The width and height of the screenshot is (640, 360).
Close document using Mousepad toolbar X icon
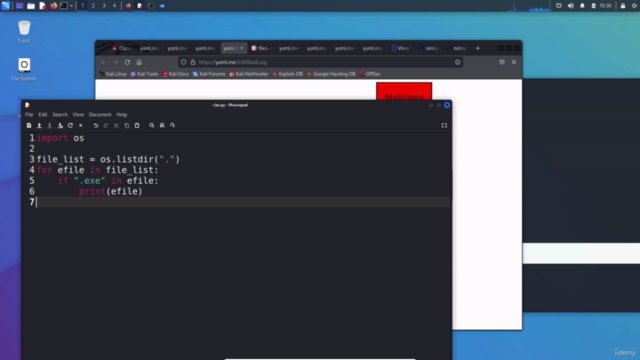(80, 125)
